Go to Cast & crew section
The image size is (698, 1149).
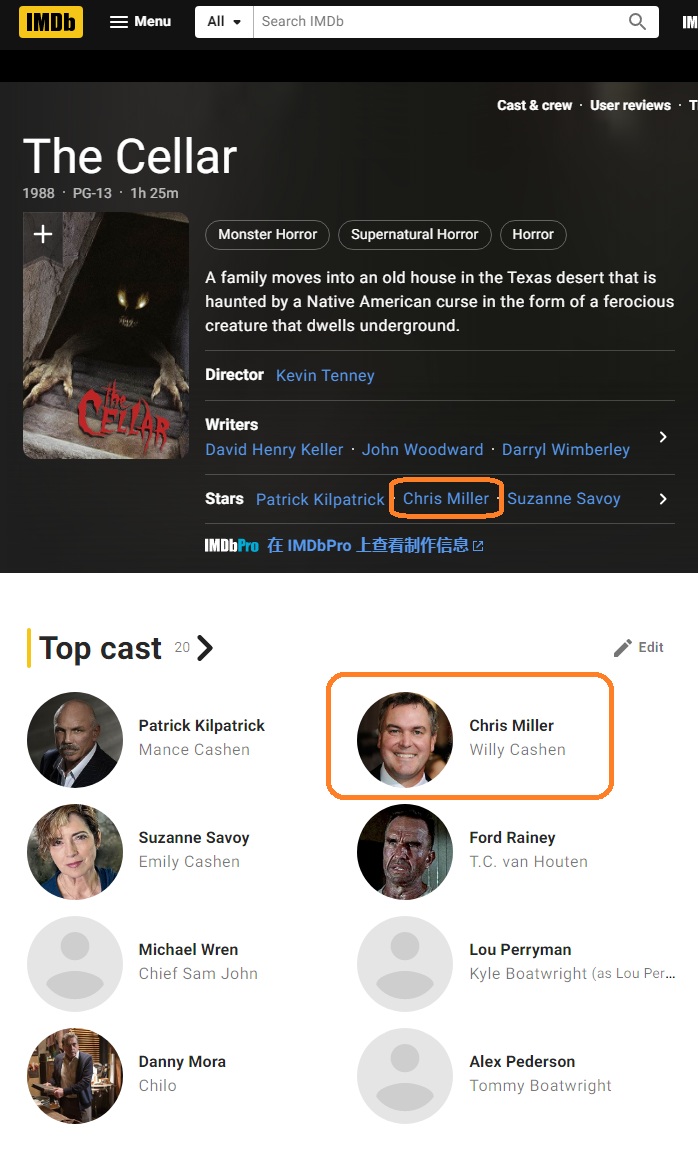pos(534,106)
